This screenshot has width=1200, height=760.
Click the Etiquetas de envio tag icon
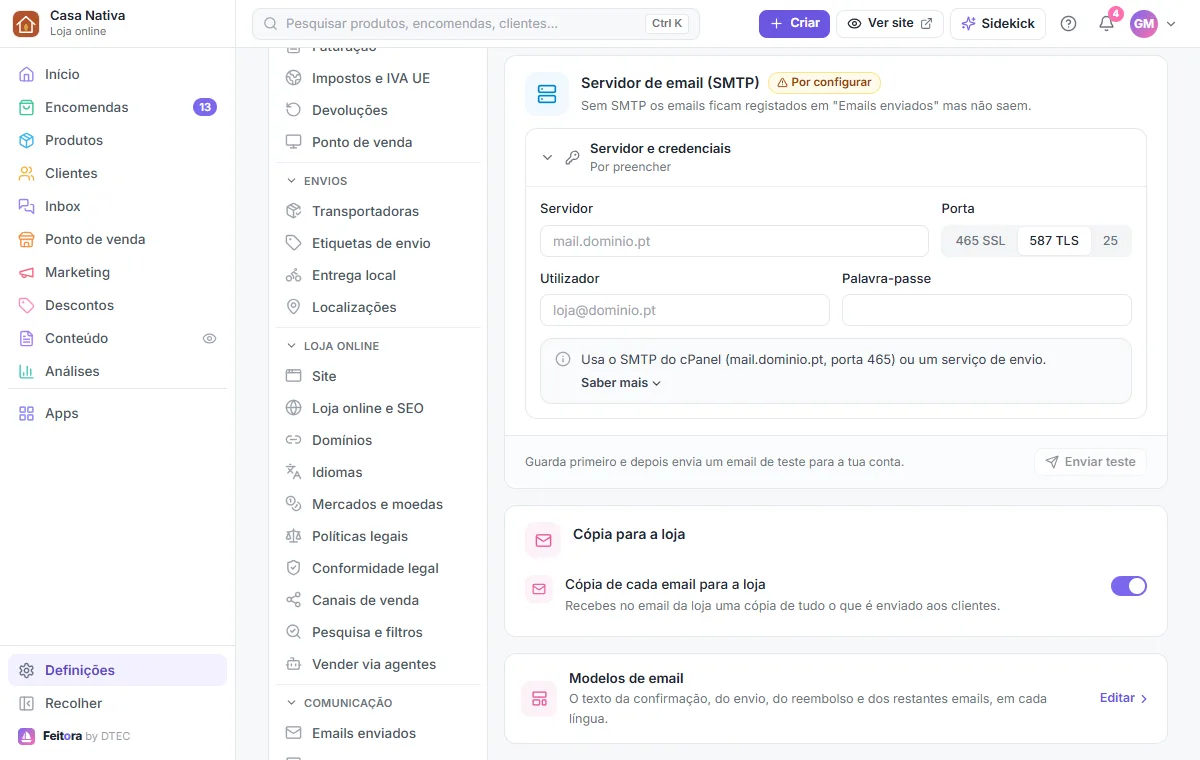(x=293, y=243)
